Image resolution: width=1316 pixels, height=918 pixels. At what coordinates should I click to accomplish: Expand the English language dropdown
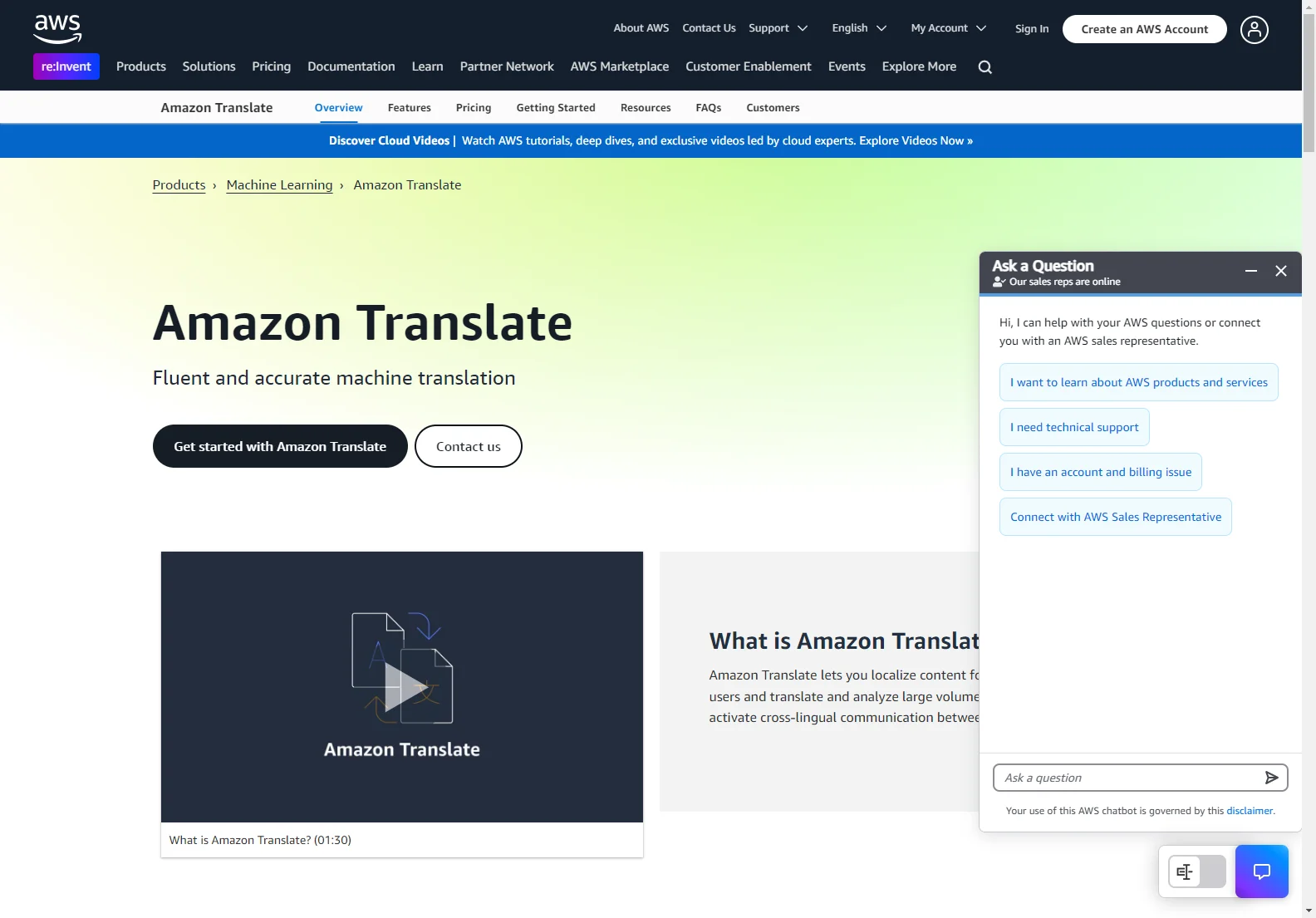(x=859, y=28)
